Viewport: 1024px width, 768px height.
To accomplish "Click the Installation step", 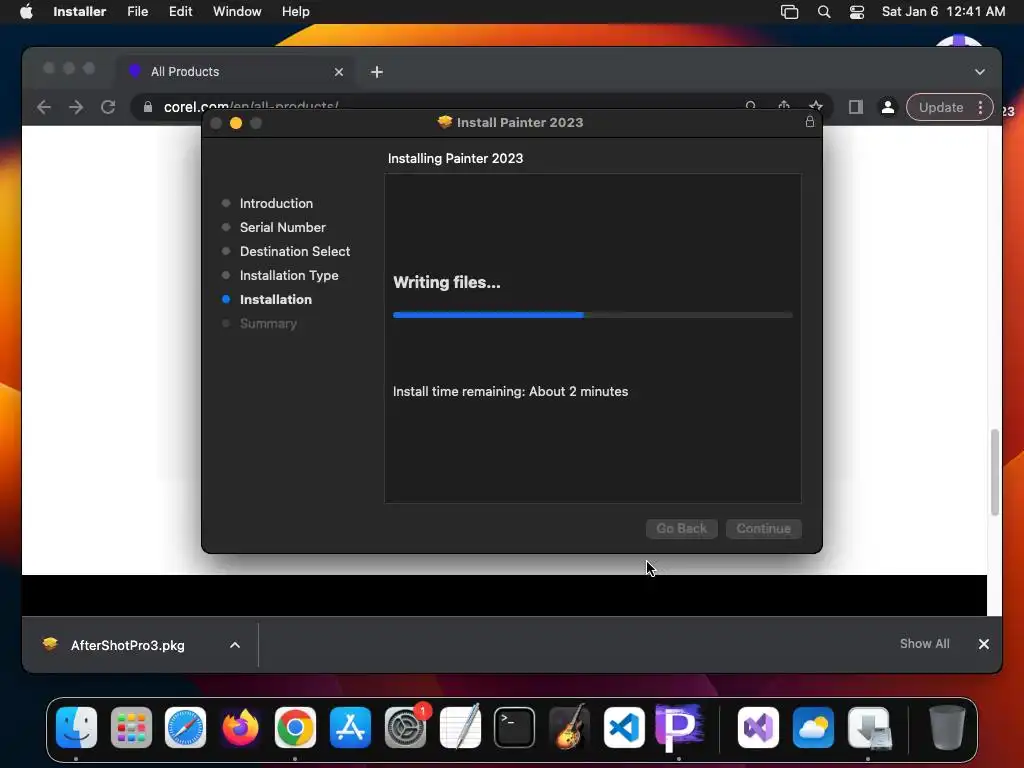I will coord(276,300).
